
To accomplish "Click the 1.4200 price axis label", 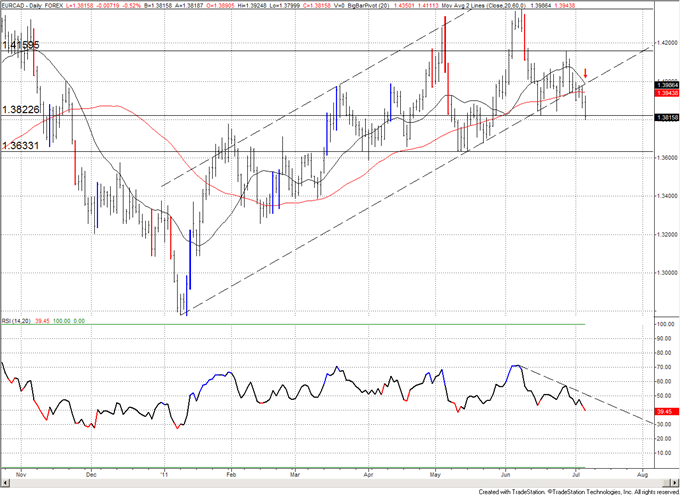I will coord(664,43).
